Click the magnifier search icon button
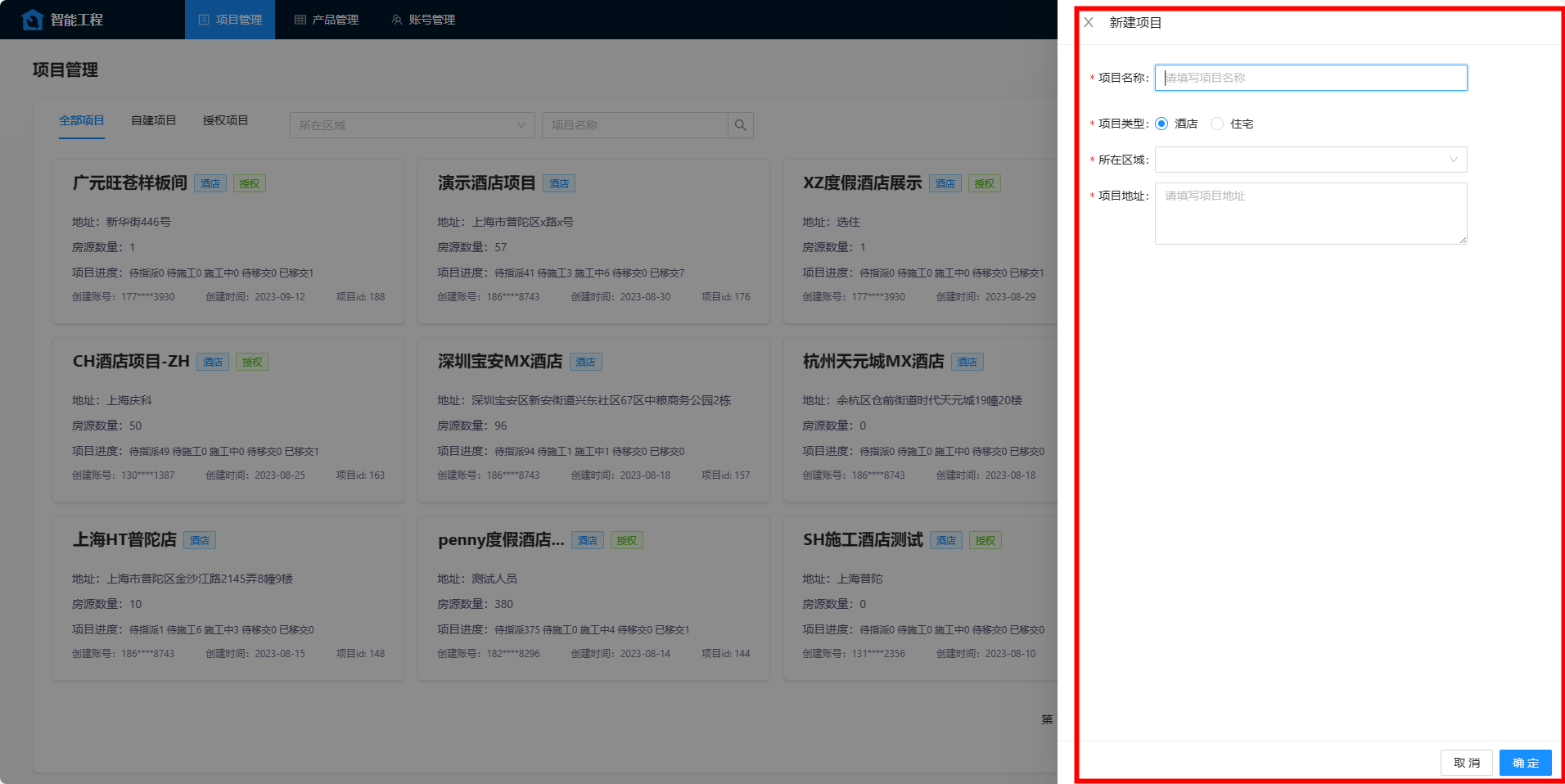The width and height of the screenshot is (1565, 784). pyautogui.click(x=741, y=125)
